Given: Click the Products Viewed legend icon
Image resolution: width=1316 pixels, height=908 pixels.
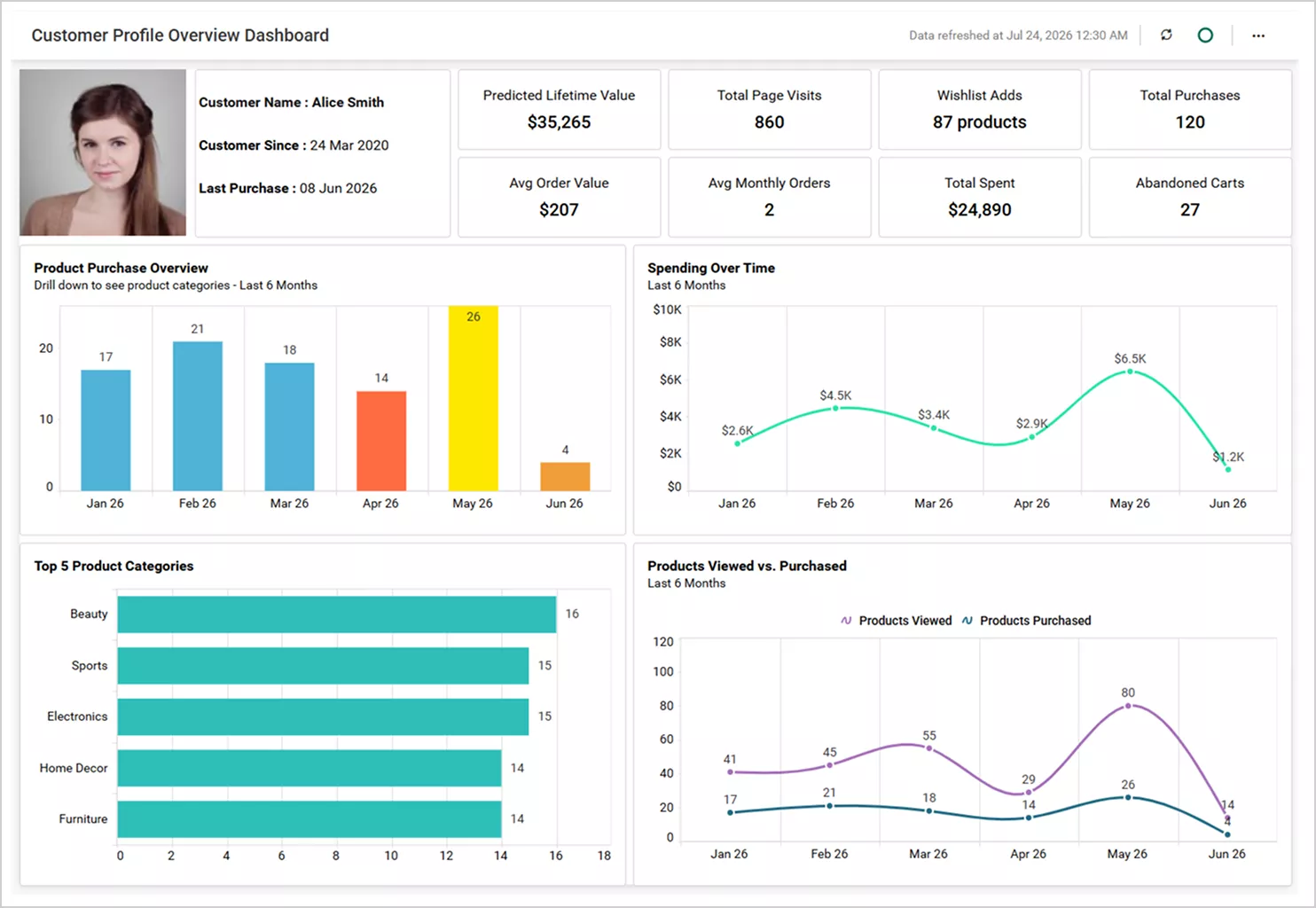Looking at the screenshot, I should (x=846, y=621).
